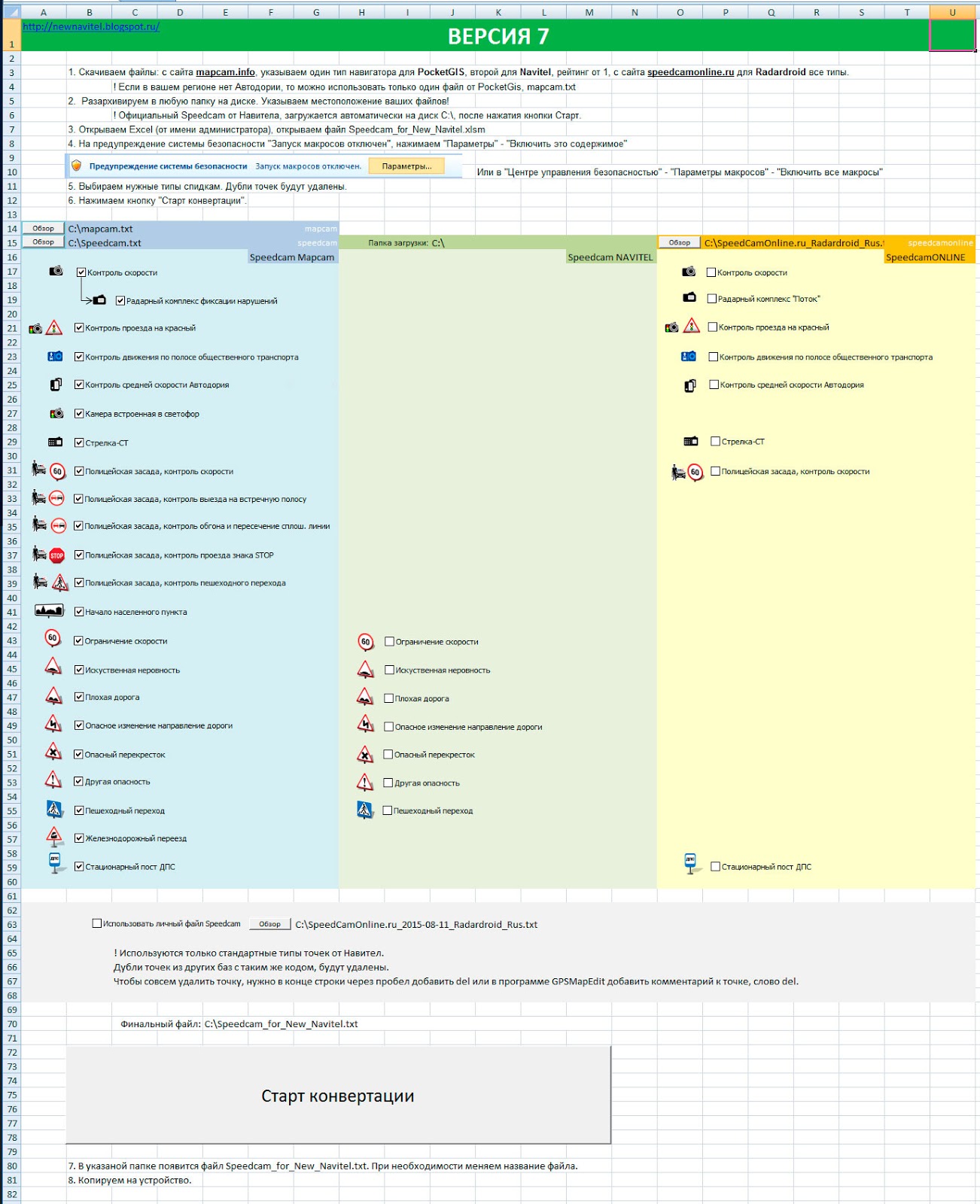This screenshot has width=980, height=1204.
Task: Click the "ВЕРСИЯ 7" title text
Action: pyautogui.click(x=498, y=36)
